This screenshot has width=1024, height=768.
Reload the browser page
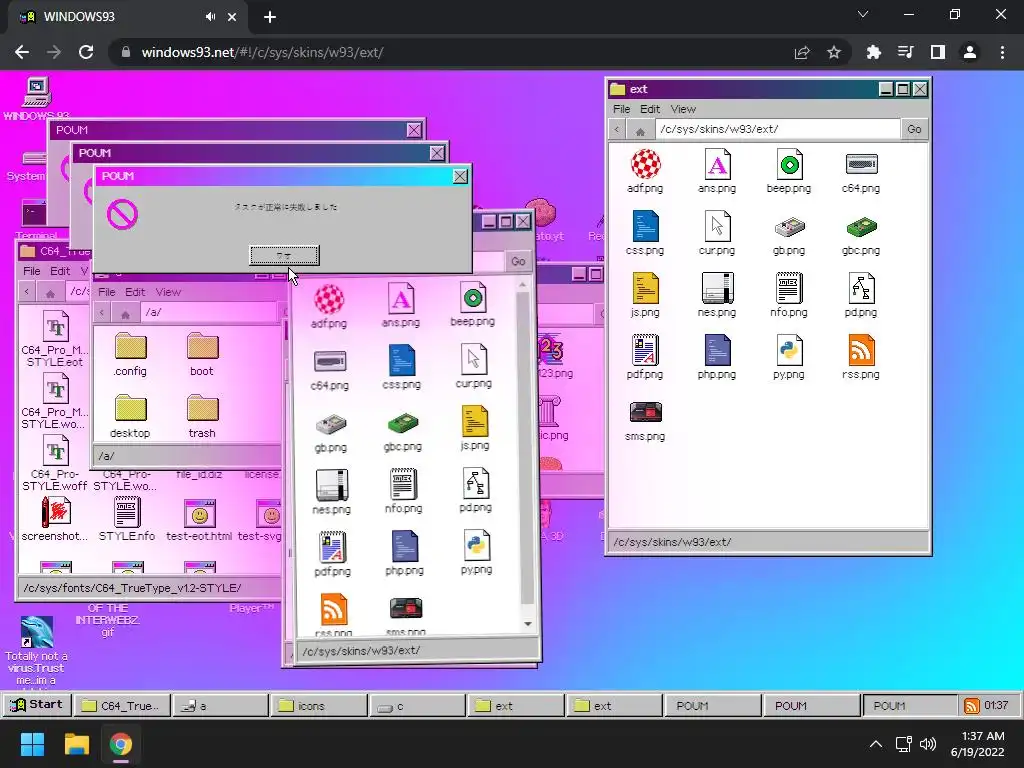click(86, 52)
